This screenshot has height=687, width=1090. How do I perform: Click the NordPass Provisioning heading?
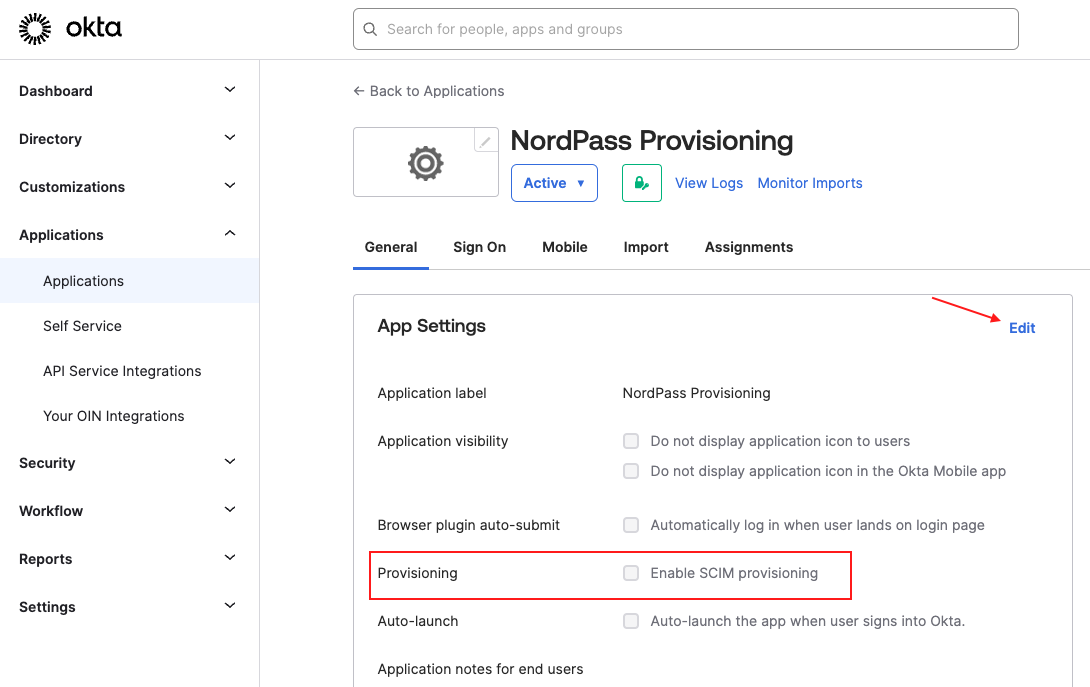(651, 140)
